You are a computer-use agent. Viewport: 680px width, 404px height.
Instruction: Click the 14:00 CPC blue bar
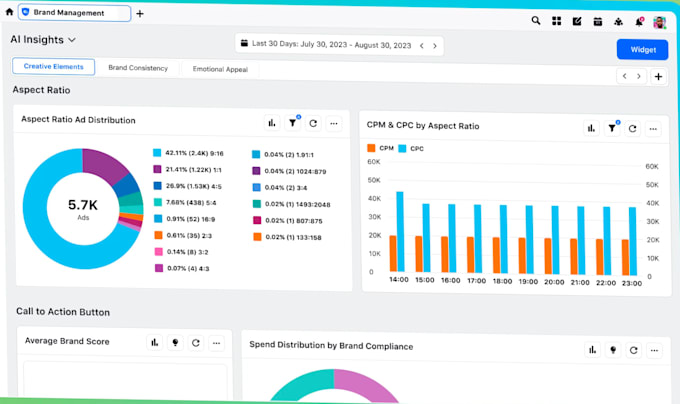click(x=400, y=232)
